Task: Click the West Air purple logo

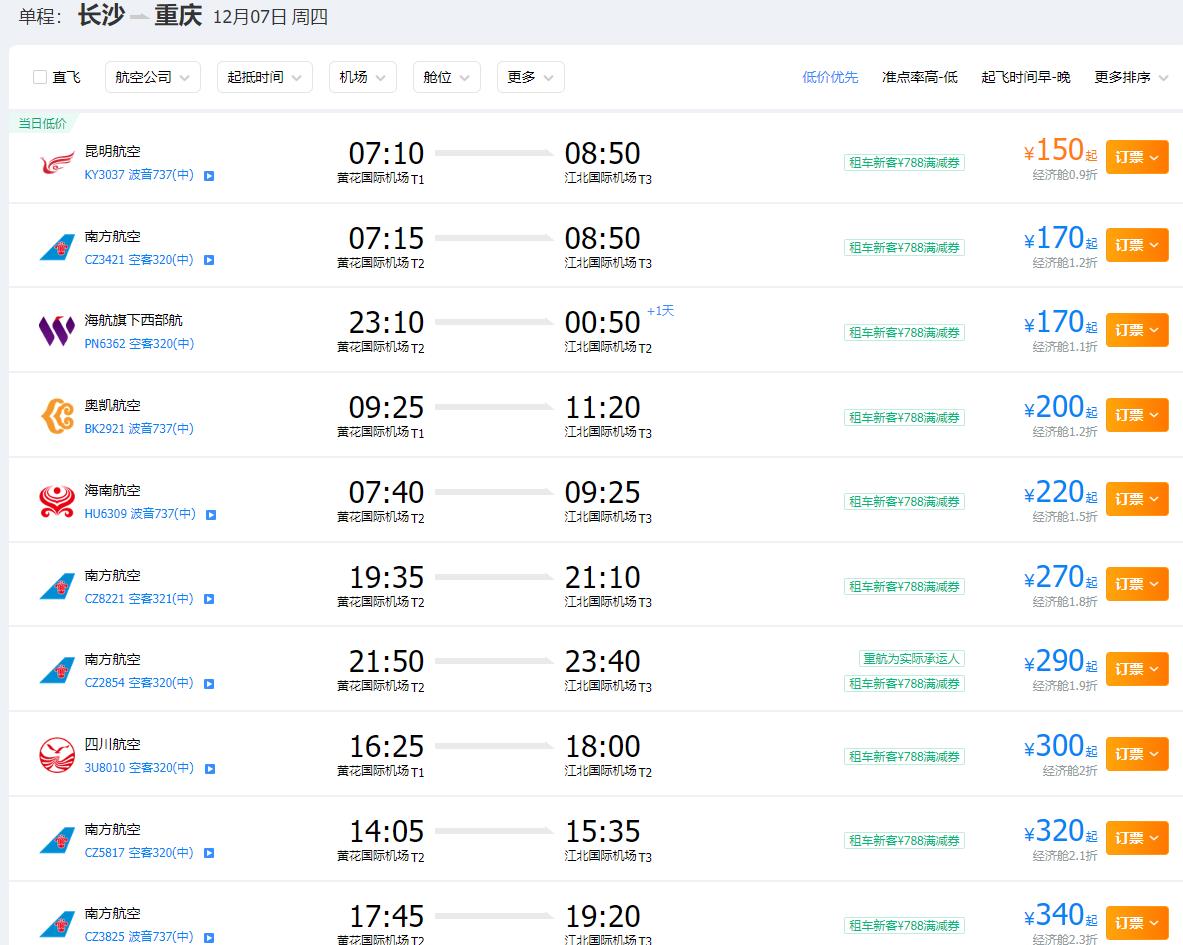Action: click(57, 331)
